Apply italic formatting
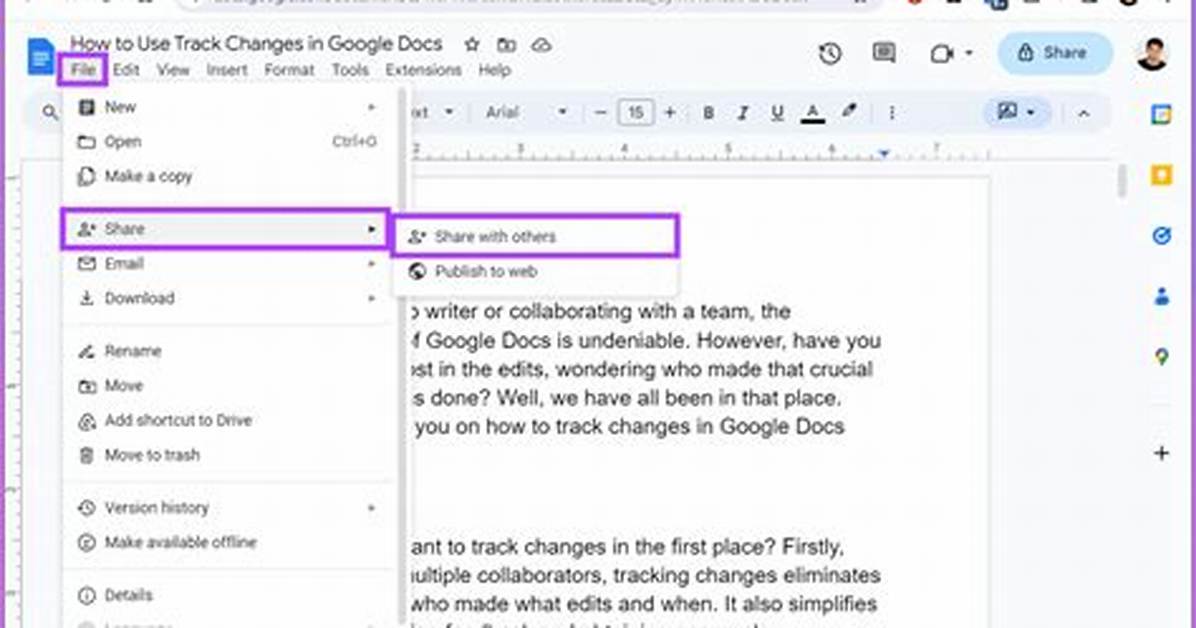 pos(743,113)
